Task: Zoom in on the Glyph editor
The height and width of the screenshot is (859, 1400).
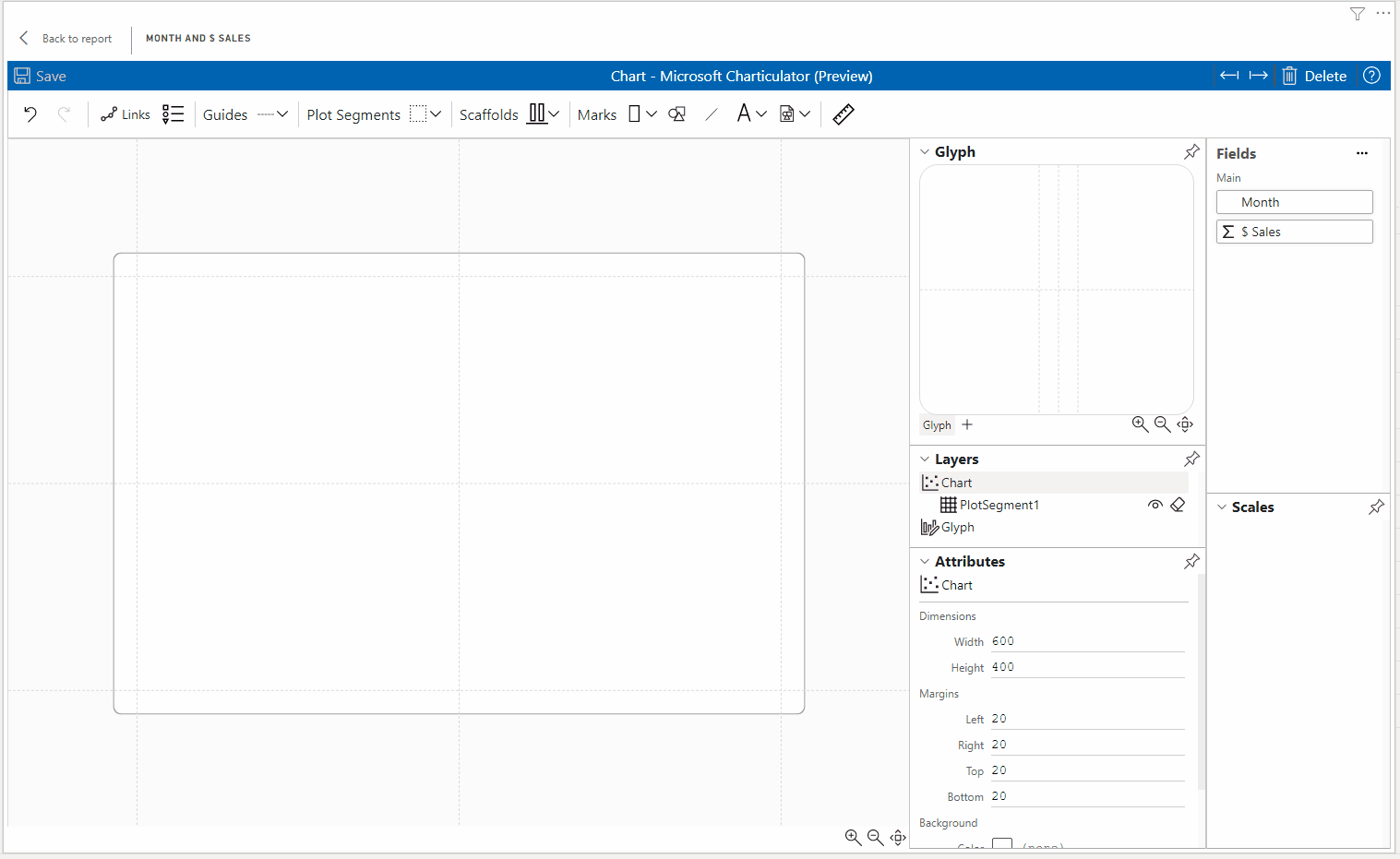Action: point(1140,424)
